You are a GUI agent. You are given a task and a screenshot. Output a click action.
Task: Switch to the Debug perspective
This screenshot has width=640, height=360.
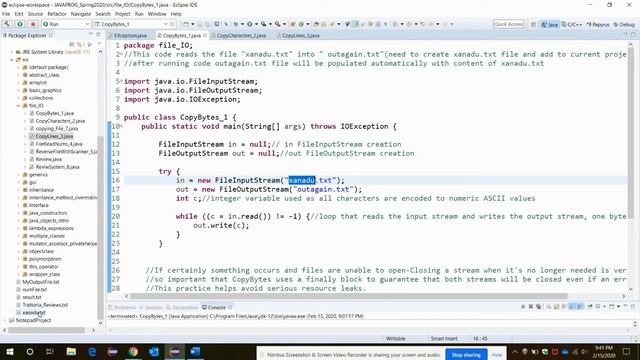click(624, 24)
